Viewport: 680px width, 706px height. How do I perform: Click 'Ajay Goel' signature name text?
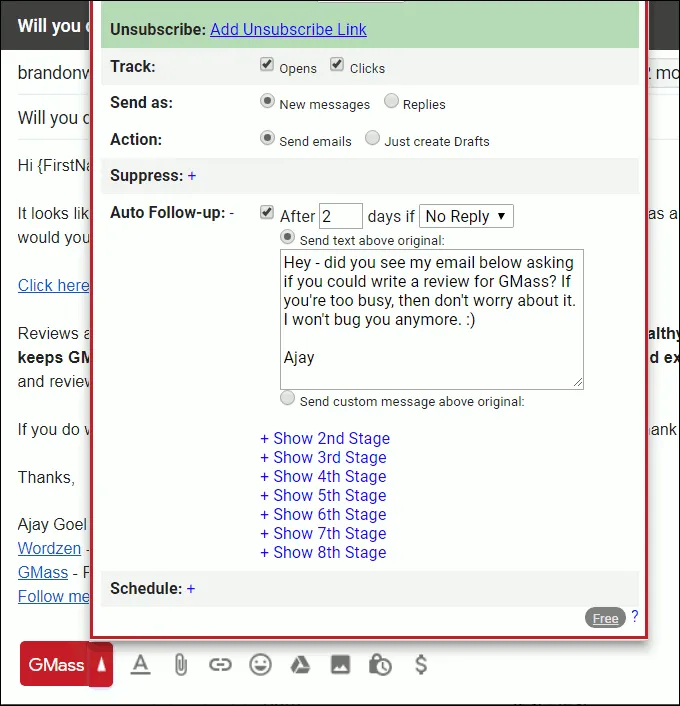52,525
